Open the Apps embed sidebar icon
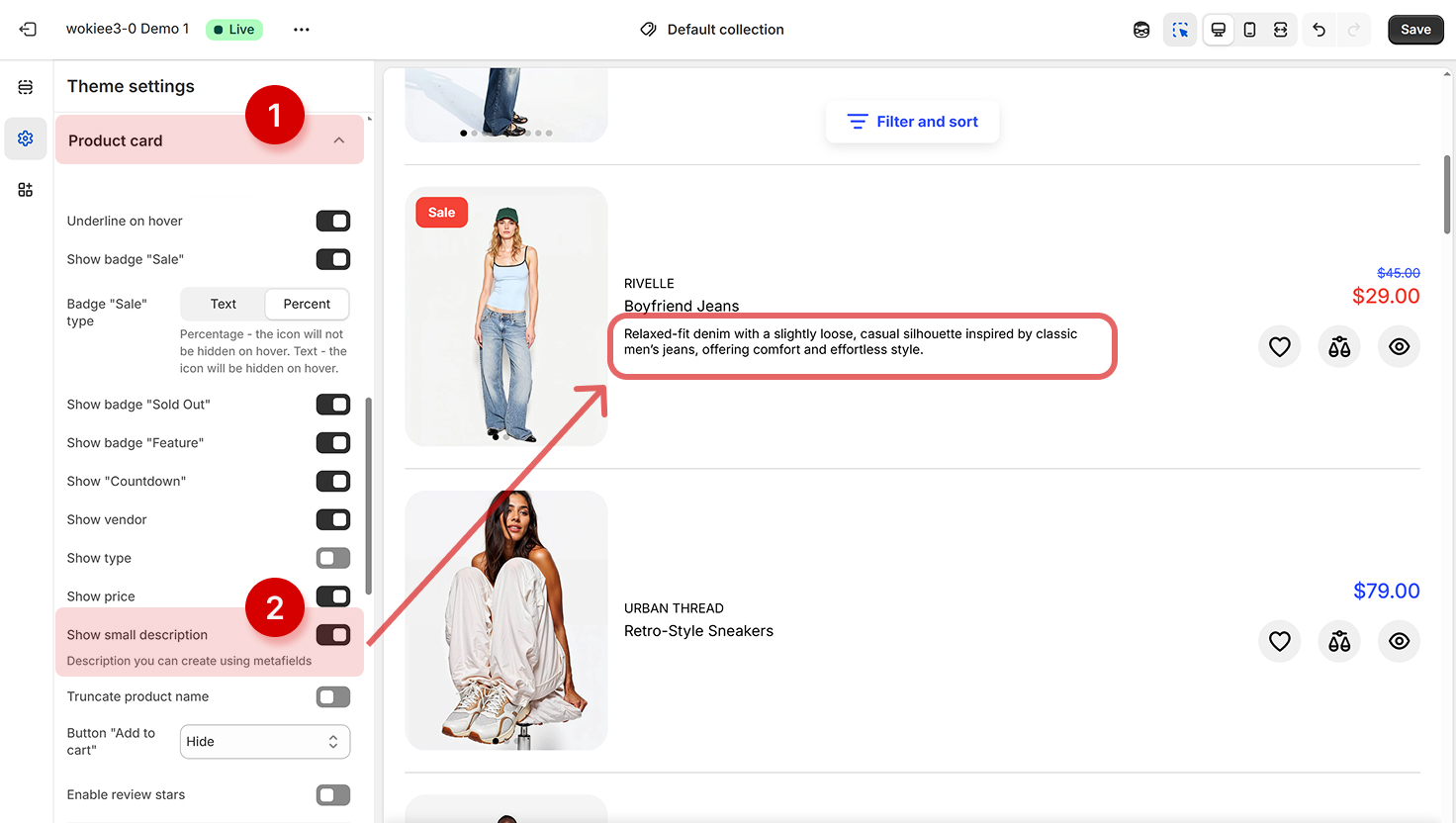 coord(26,190)
